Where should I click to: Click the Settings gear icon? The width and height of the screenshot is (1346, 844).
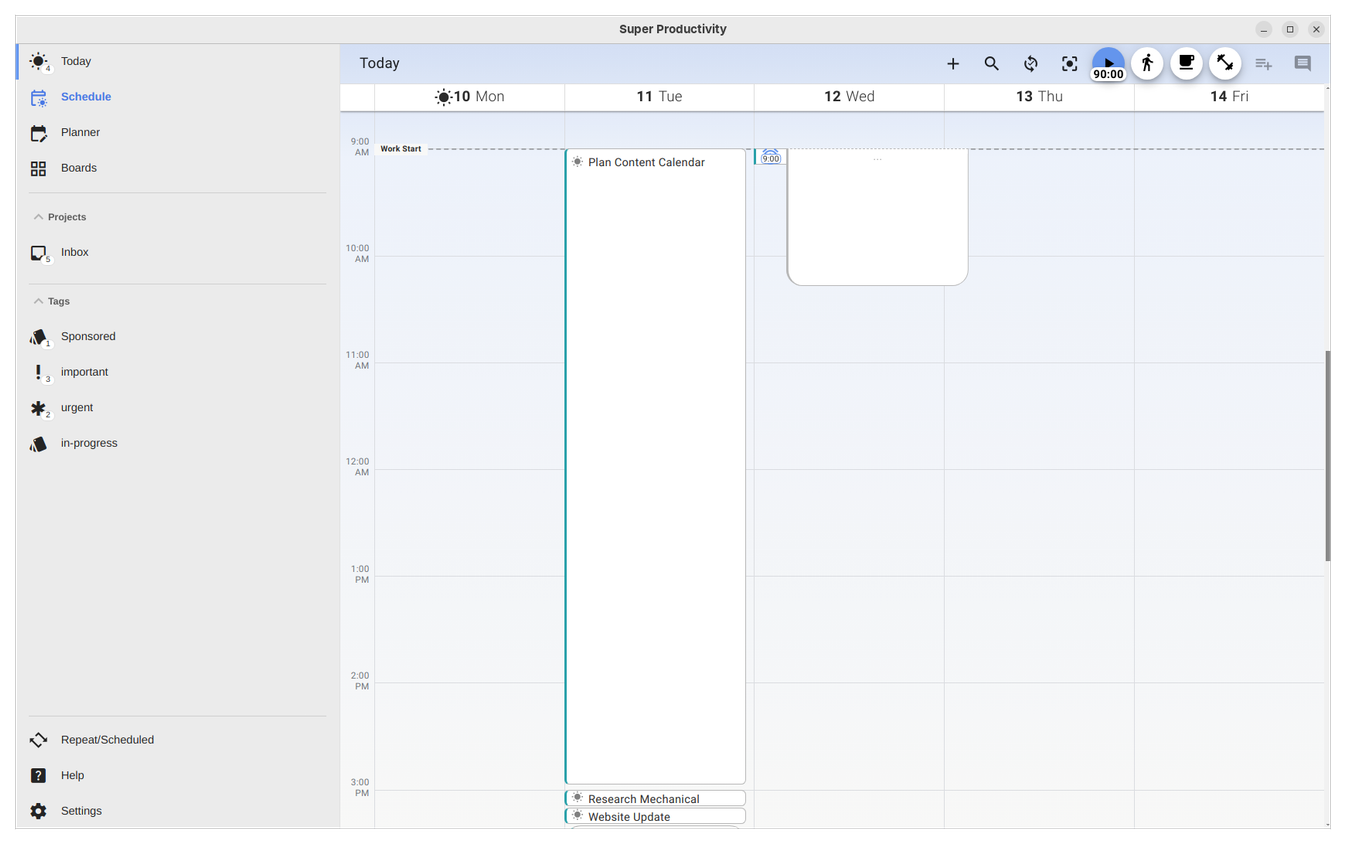pos(38,811)
